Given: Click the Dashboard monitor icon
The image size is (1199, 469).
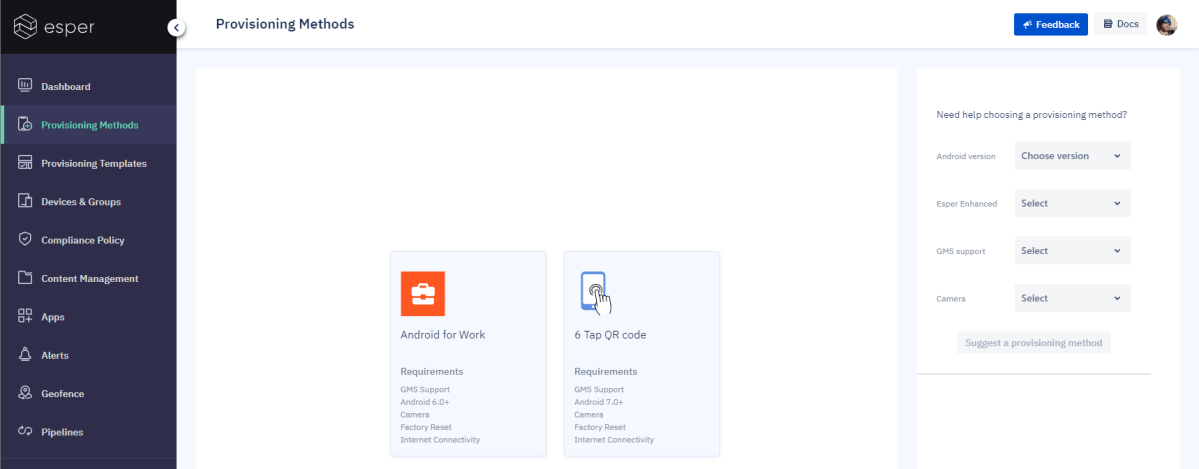Looking at the screenshot, I should [25, 86].
